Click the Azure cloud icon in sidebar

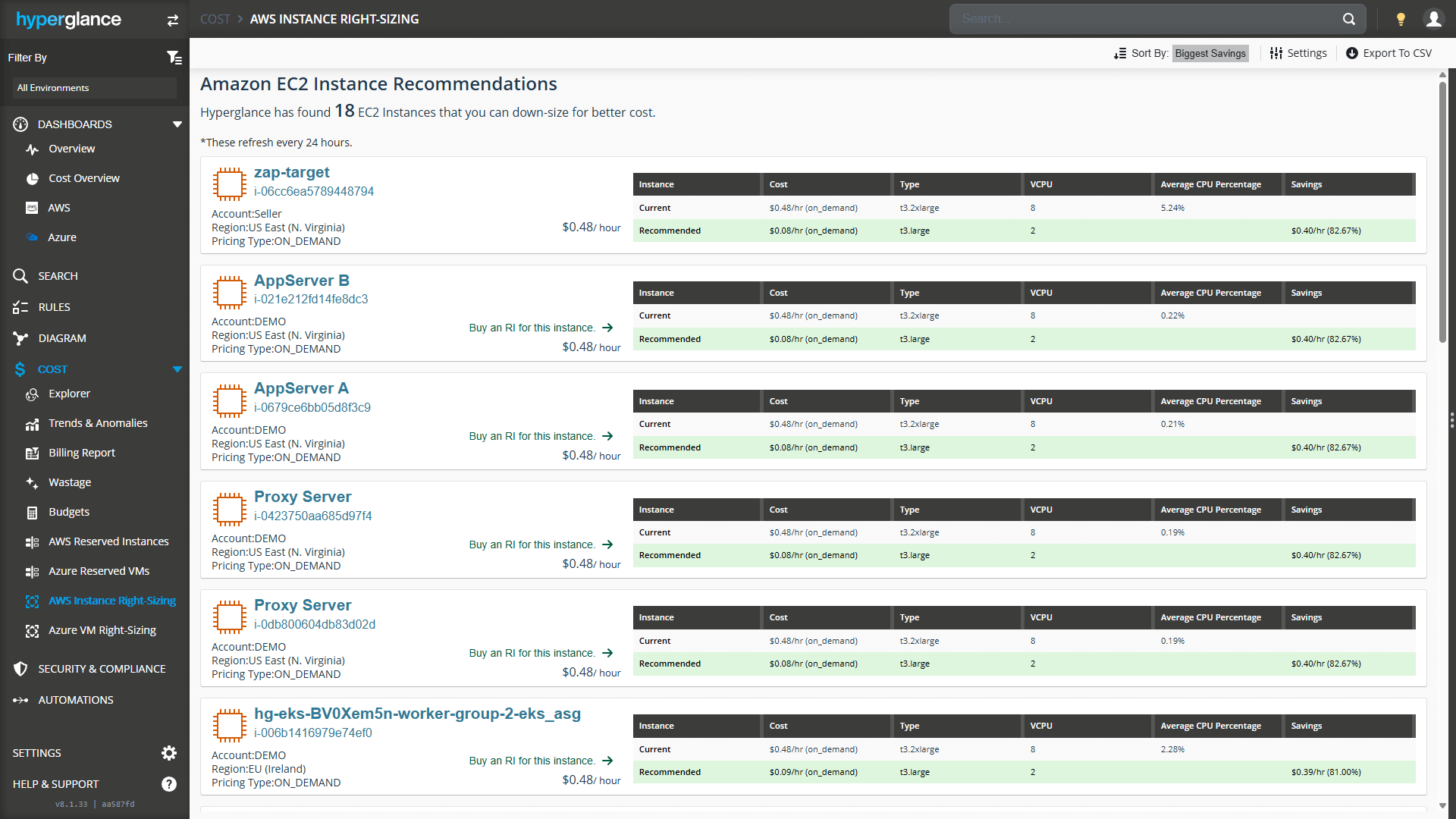[x=32, y=237]
